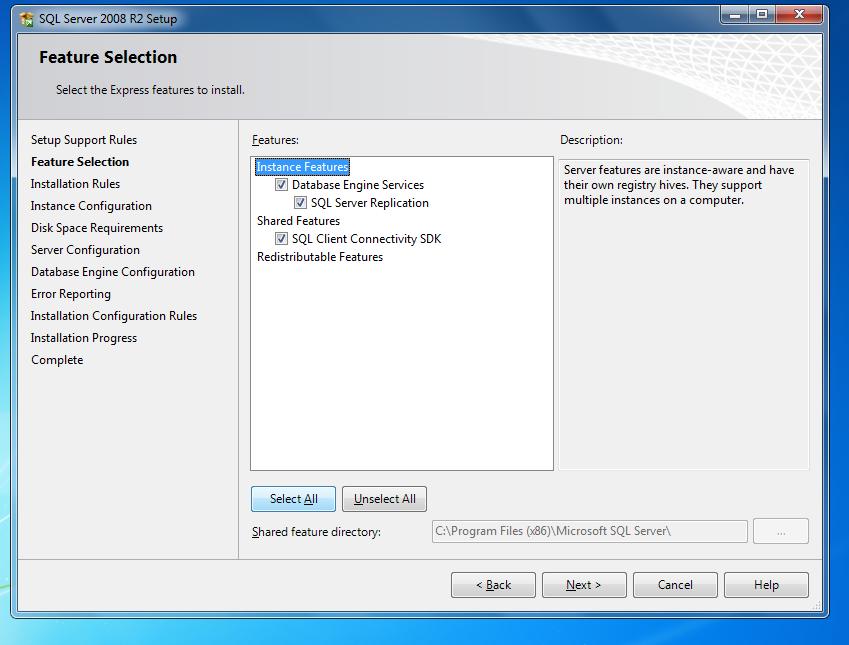Select the Instance Features tree node
849x645 pixels.
(302, 167)
